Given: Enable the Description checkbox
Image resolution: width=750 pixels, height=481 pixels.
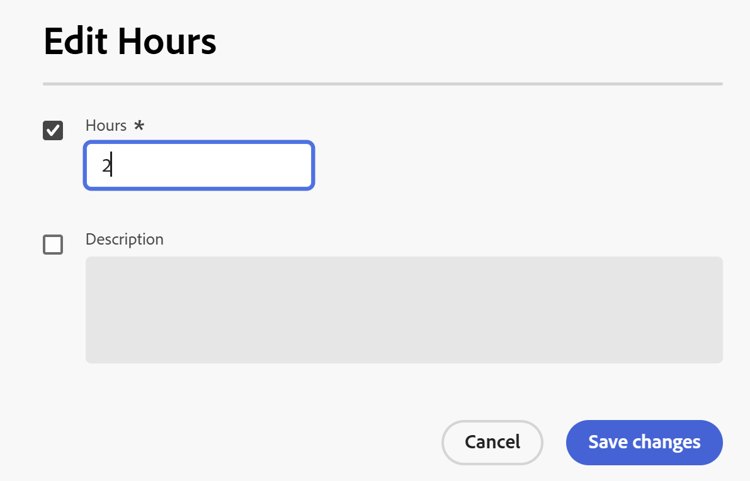Looking at the screenshot, I should 53,244.
